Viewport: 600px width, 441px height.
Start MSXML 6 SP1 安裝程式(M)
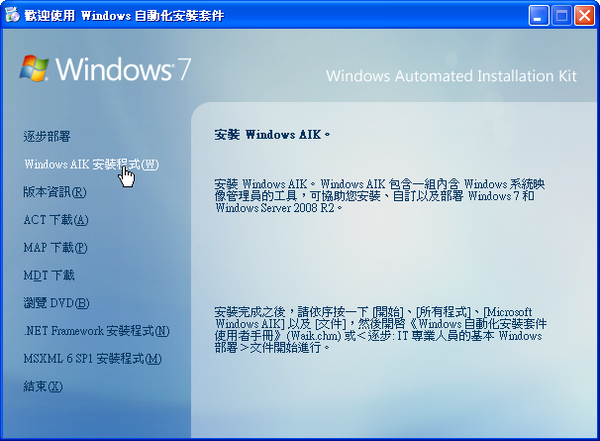(93, 359)
